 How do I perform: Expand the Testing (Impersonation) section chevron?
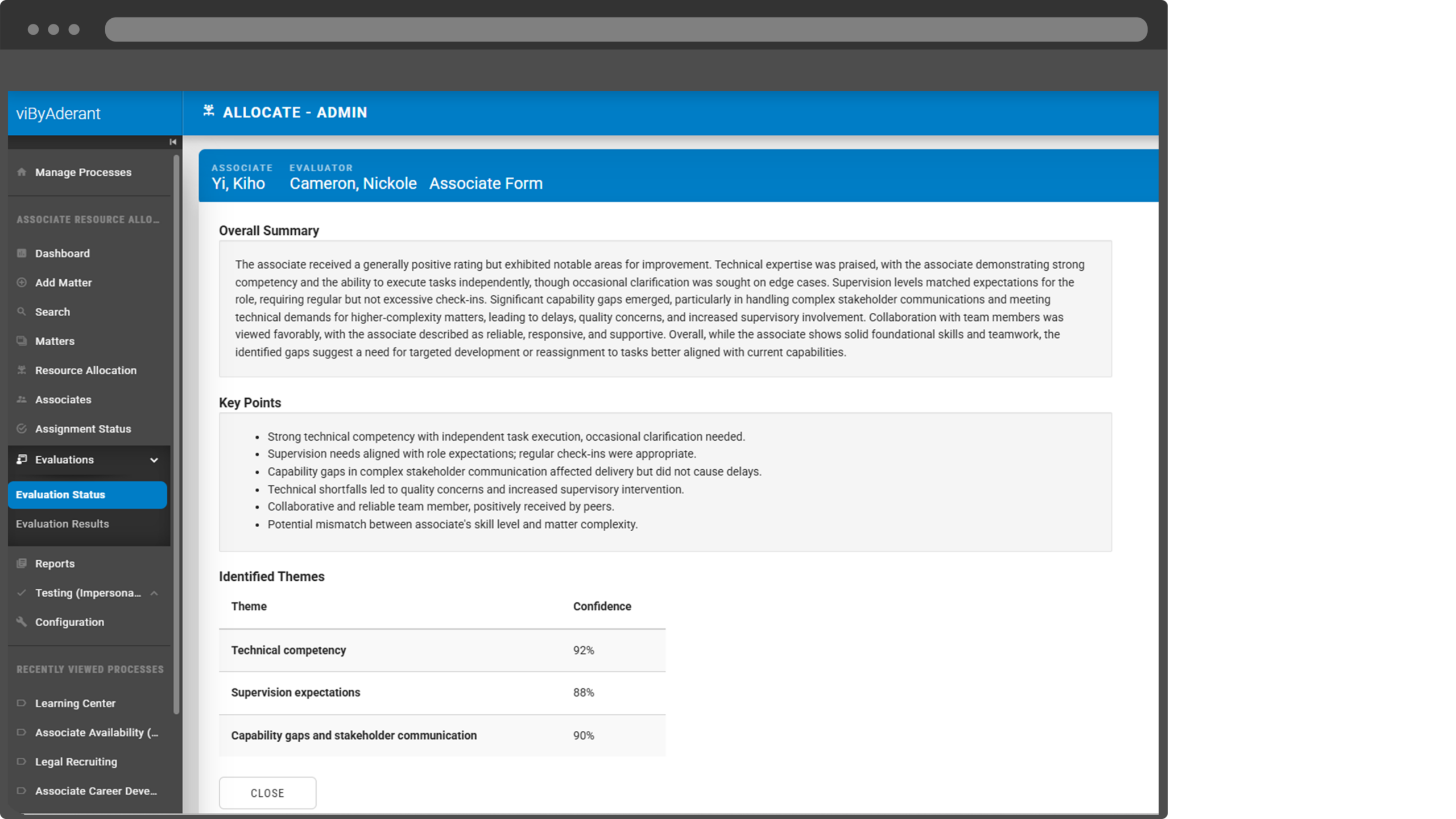(154, 593)
